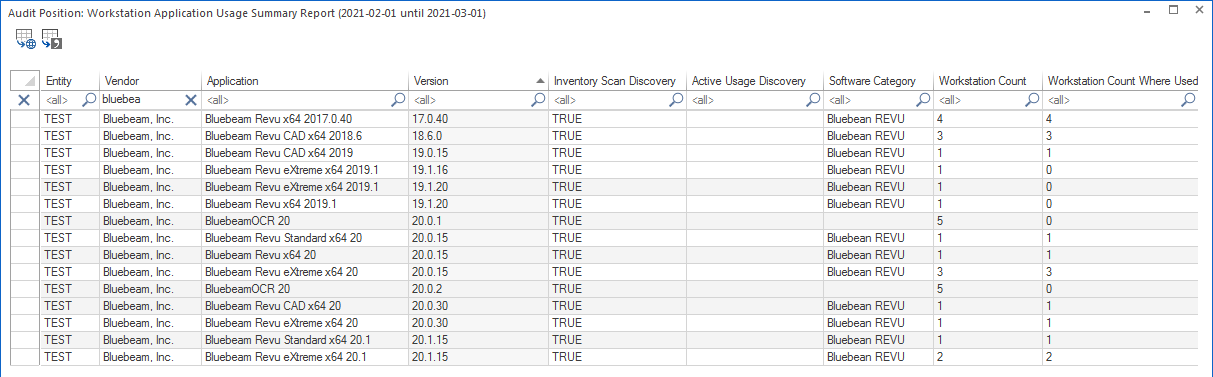
Task: Export the grid to web format icon
Action: click(x=25, y=39)
